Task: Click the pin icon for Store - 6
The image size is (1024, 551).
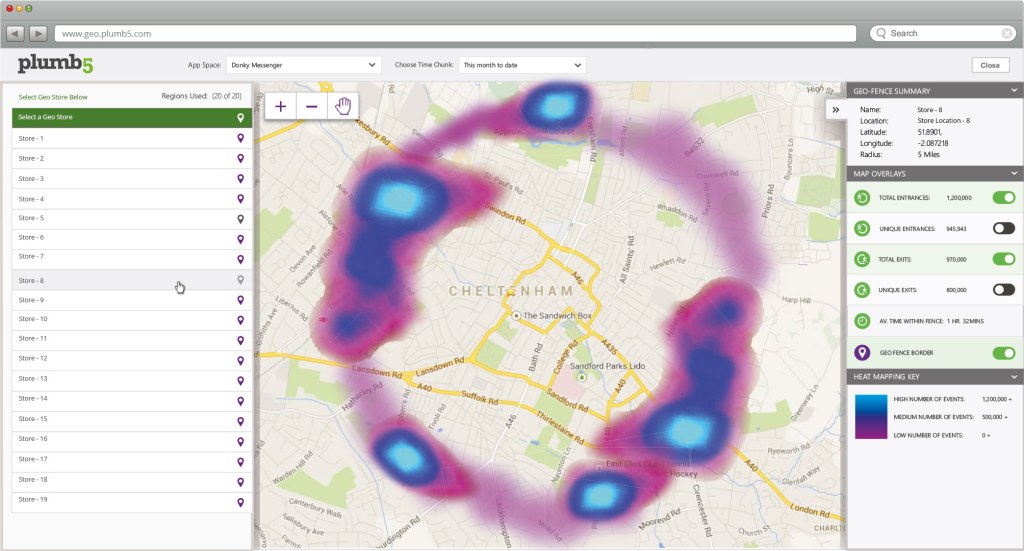Action: point(240,240)
